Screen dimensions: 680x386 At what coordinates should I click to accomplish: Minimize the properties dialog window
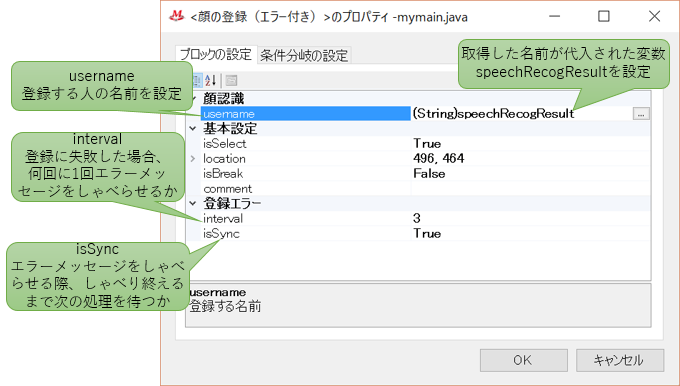pyautogui.click(x=554, y=16)
